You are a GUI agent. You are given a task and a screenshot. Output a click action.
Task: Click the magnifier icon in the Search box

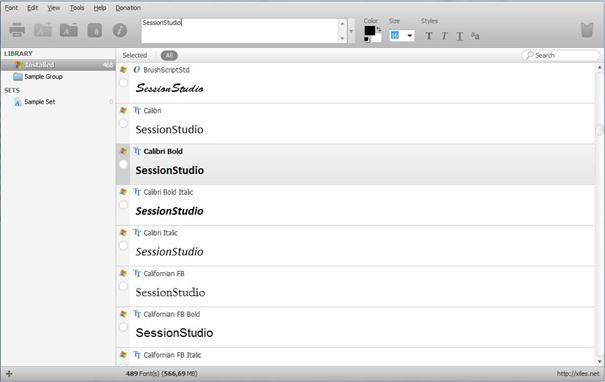[530, 55]
